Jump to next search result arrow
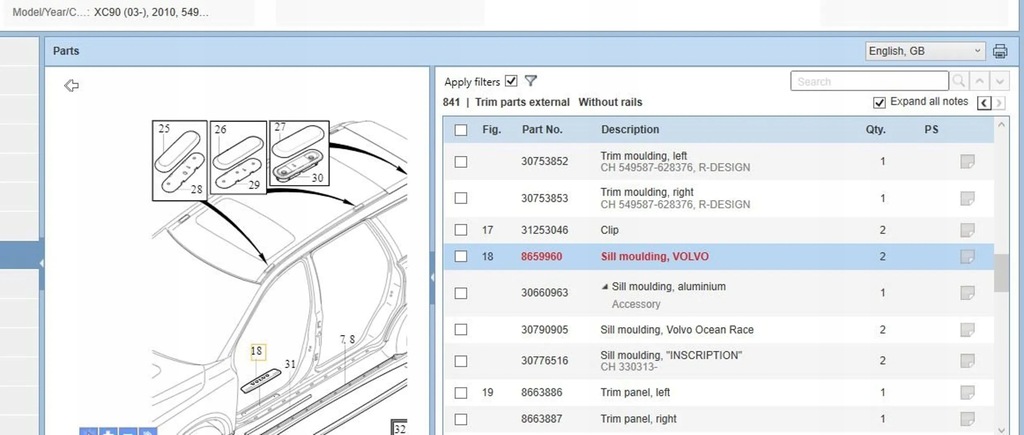Viewport: 1024px width, 435px height. [1000, 81]
